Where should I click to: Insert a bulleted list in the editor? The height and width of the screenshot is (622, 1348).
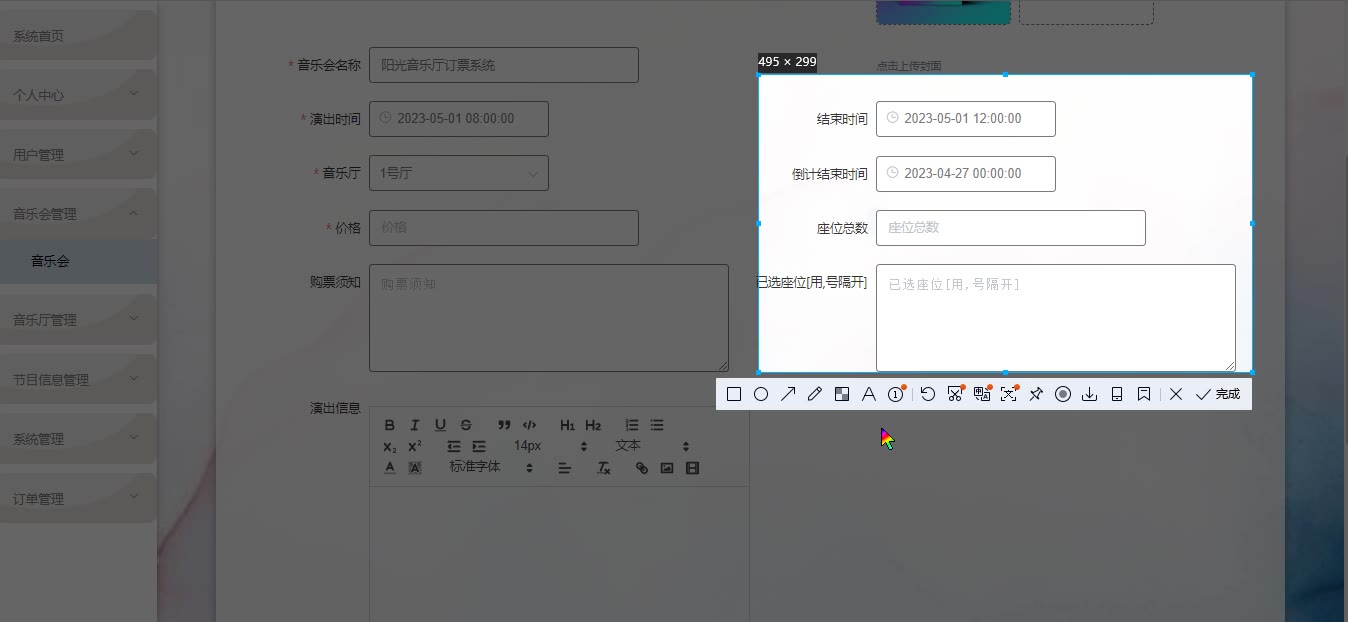coord(657,425)
